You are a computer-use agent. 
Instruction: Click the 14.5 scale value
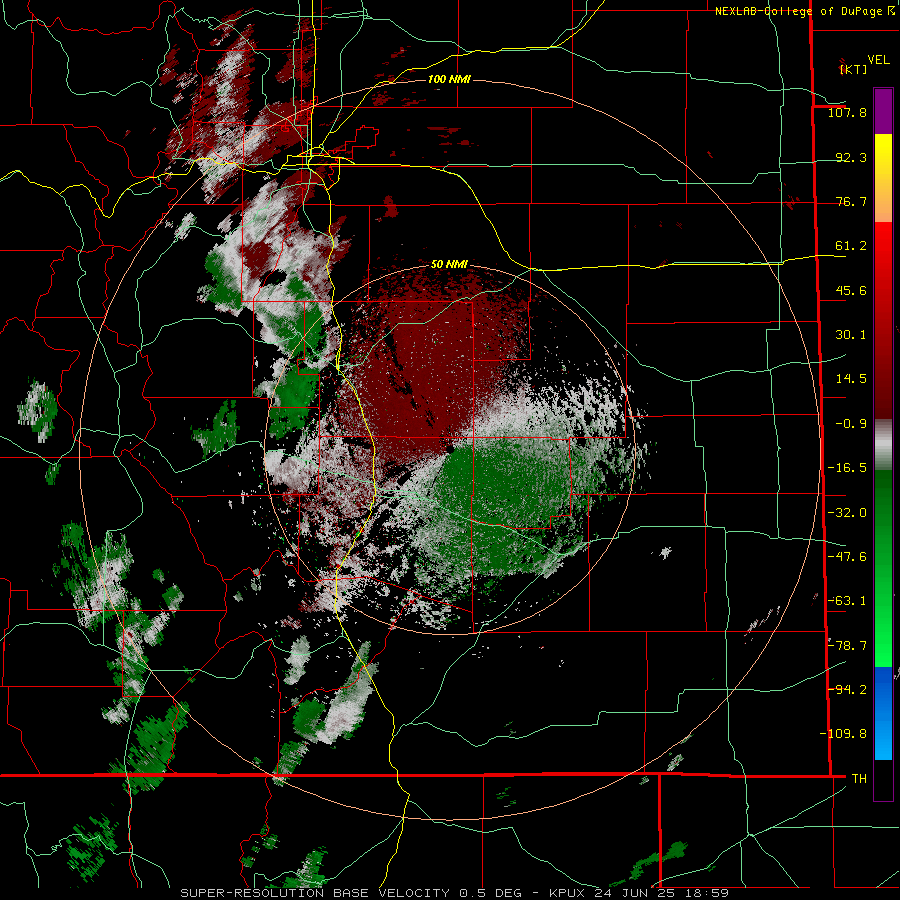[x=851, y=379]
